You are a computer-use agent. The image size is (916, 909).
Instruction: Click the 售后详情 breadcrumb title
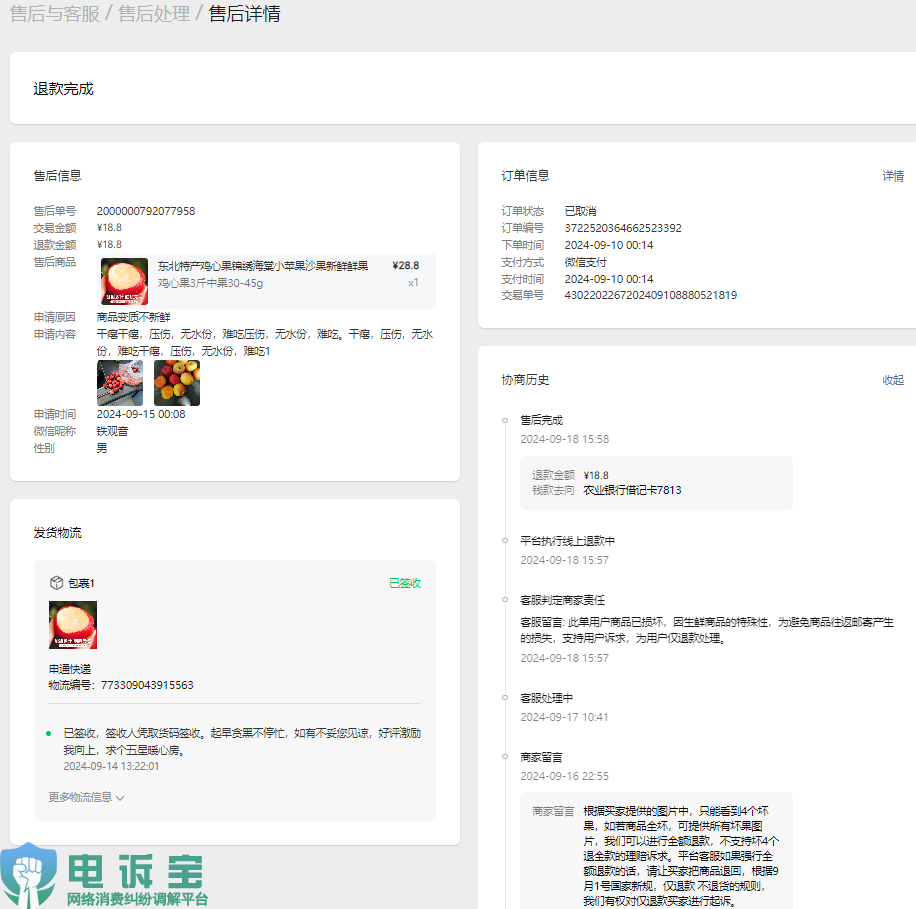tap(244, 13)
